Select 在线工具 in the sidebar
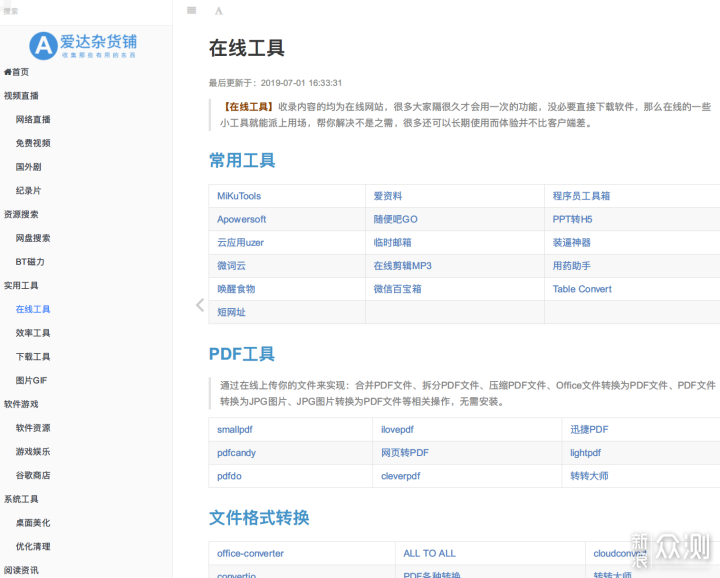 point(33,309)
